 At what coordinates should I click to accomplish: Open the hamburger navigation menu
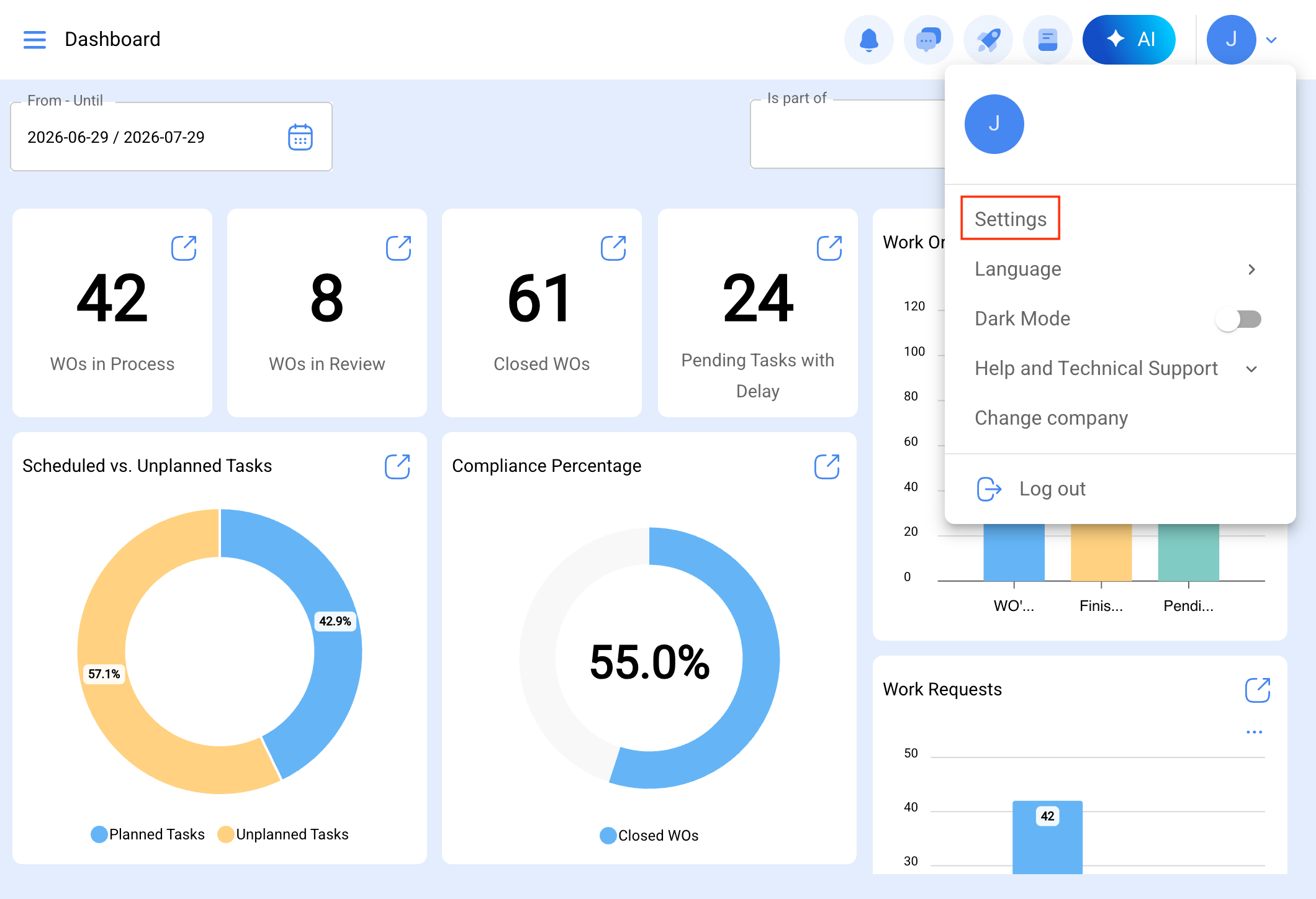pos(35,40)
